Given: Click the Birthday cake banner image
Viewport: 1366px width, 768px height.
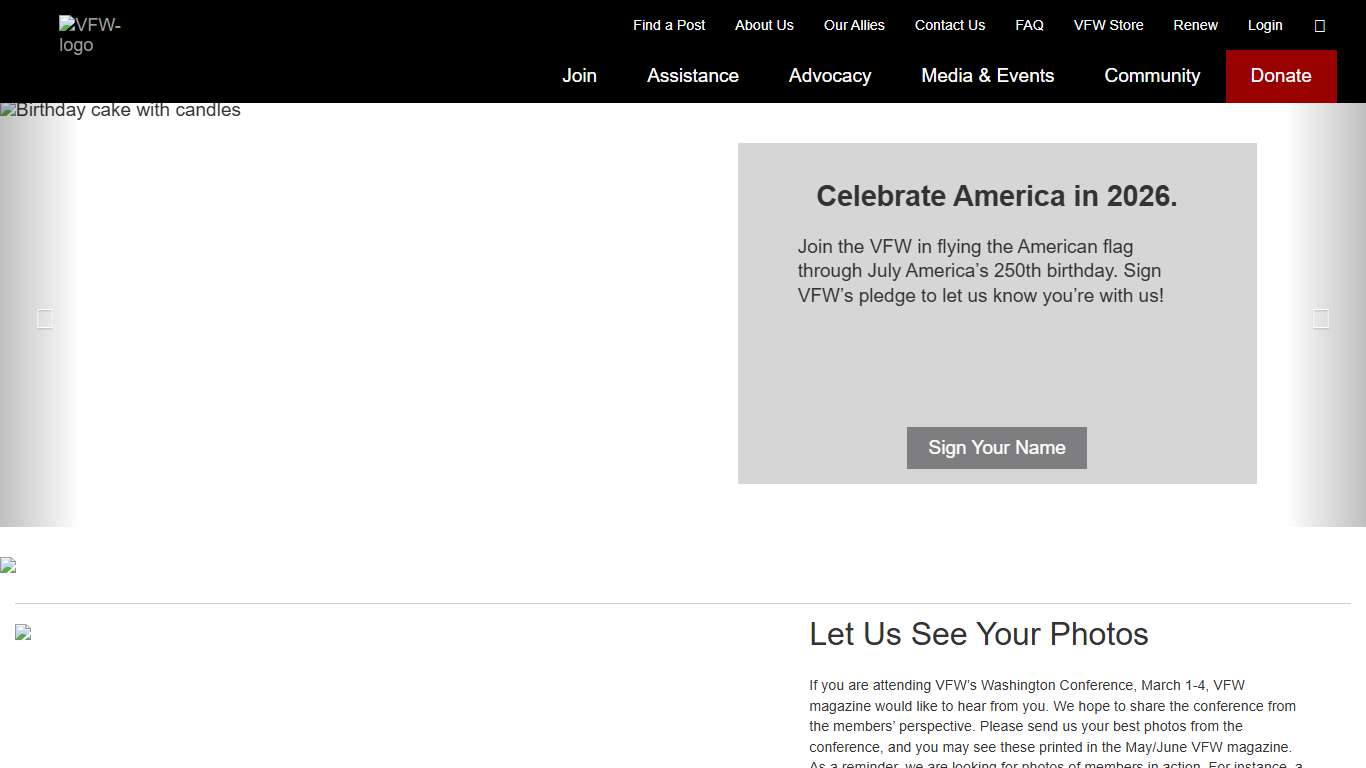Looking at the screenshot, I should click(x=121, y=110).
